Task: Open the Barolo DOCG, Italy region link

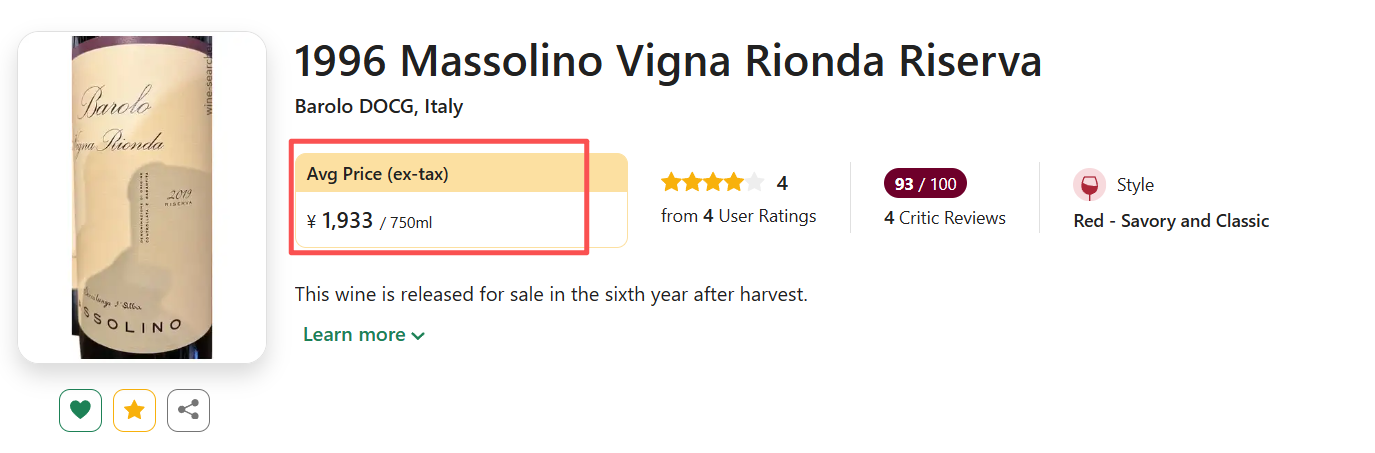Action: pyautogui.click(x=379, y=106)
